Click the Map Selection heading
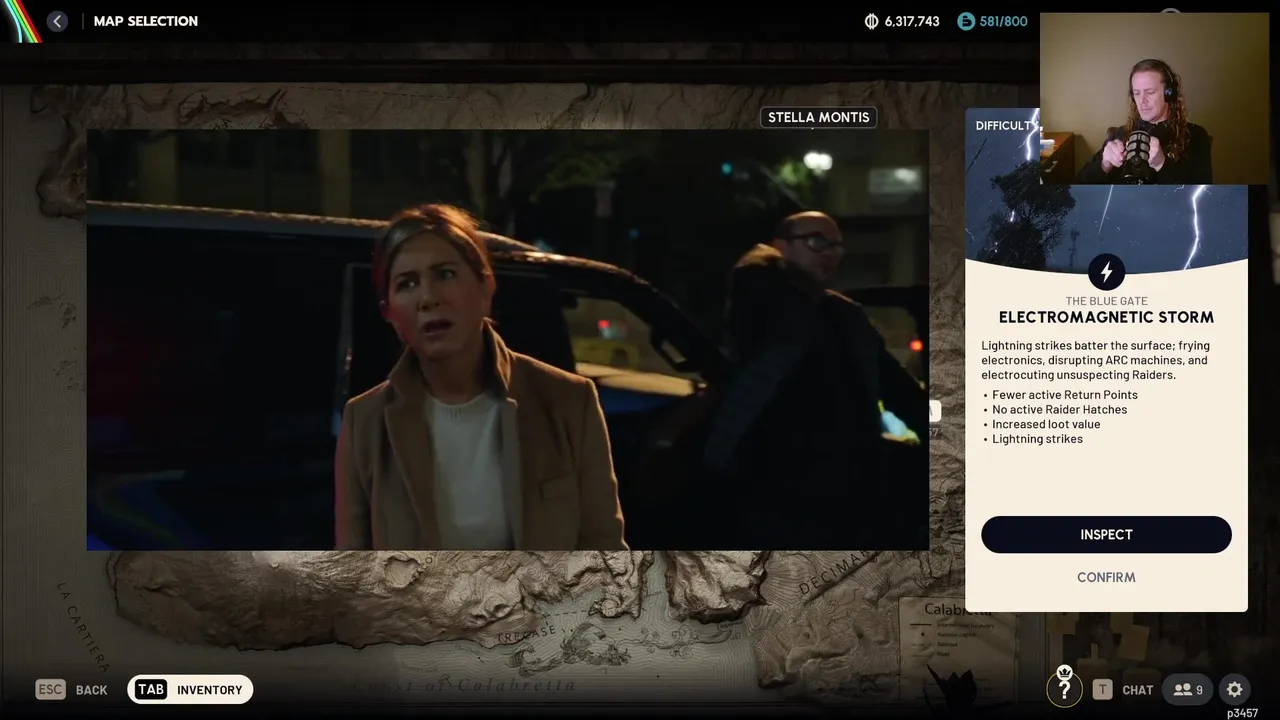1280x720 pixels. [146, 21]
